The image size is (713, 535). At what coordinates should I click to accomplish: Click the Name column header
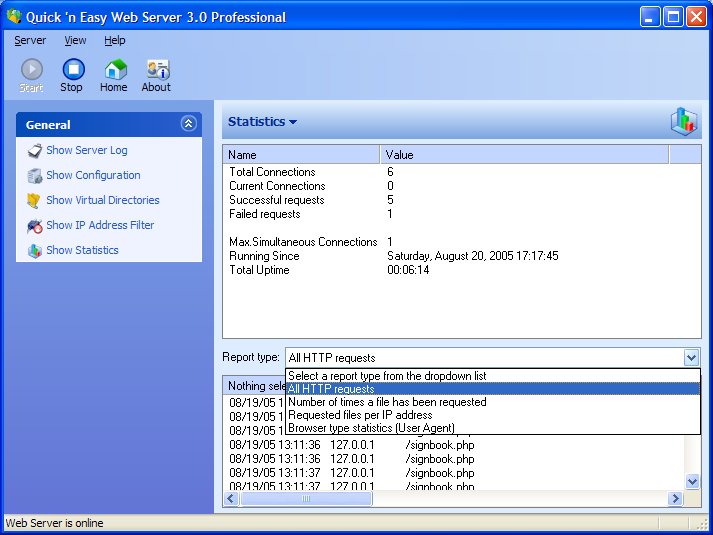click(x=301, y=155)
